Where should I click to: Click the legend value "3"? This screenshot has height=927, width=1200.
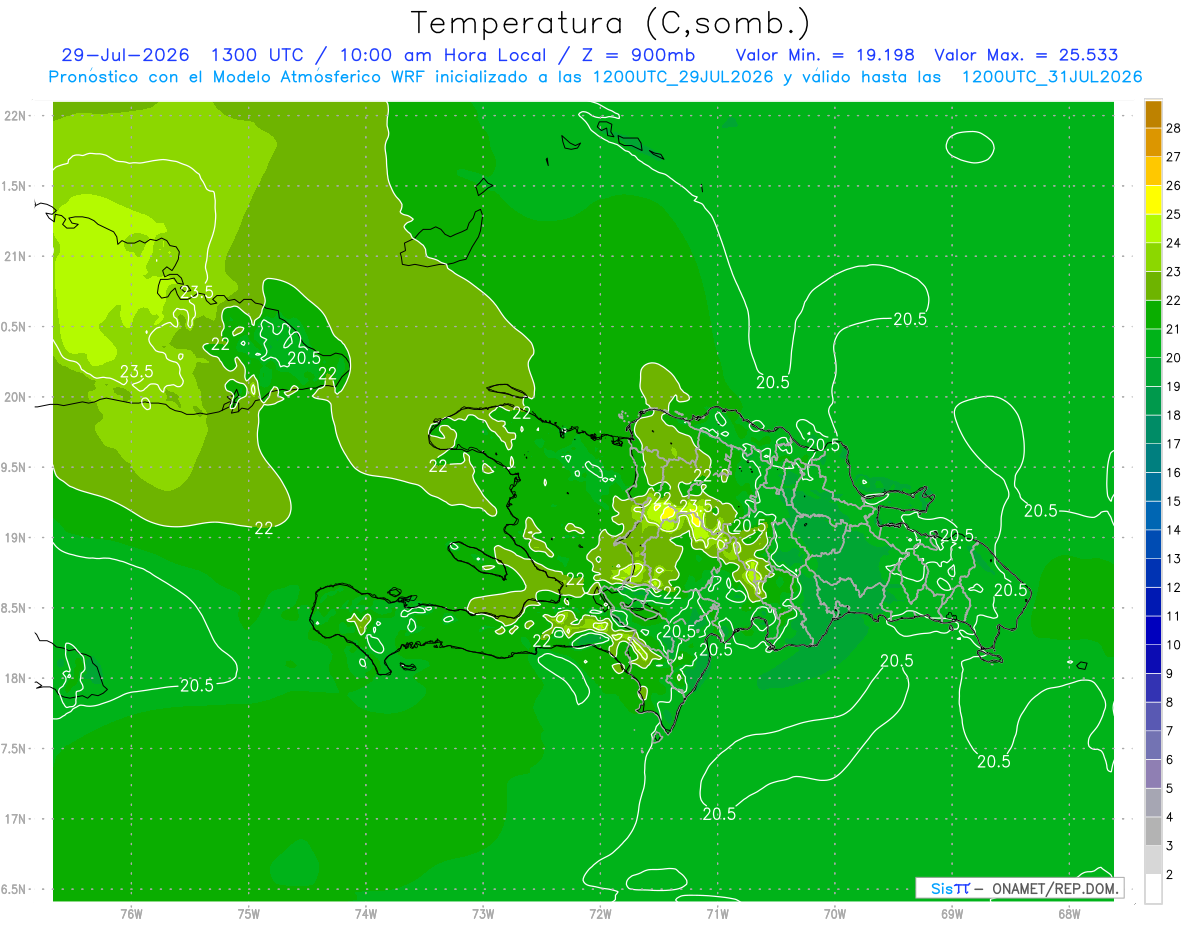tap(1170, 846)
